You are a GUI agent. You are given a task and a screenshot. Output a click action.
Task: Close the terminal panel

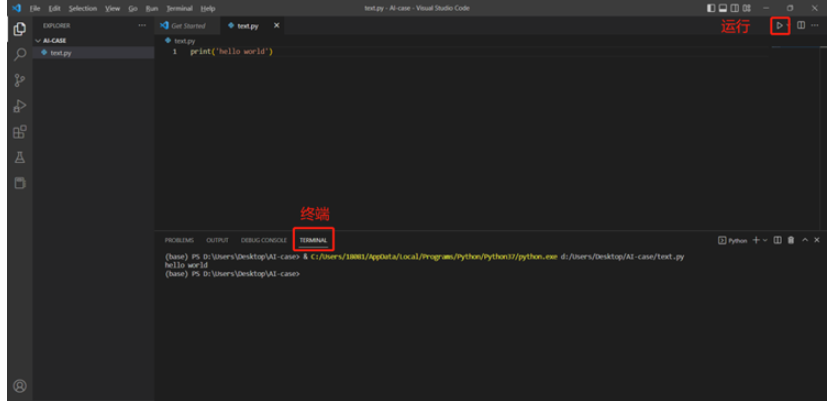817,240
